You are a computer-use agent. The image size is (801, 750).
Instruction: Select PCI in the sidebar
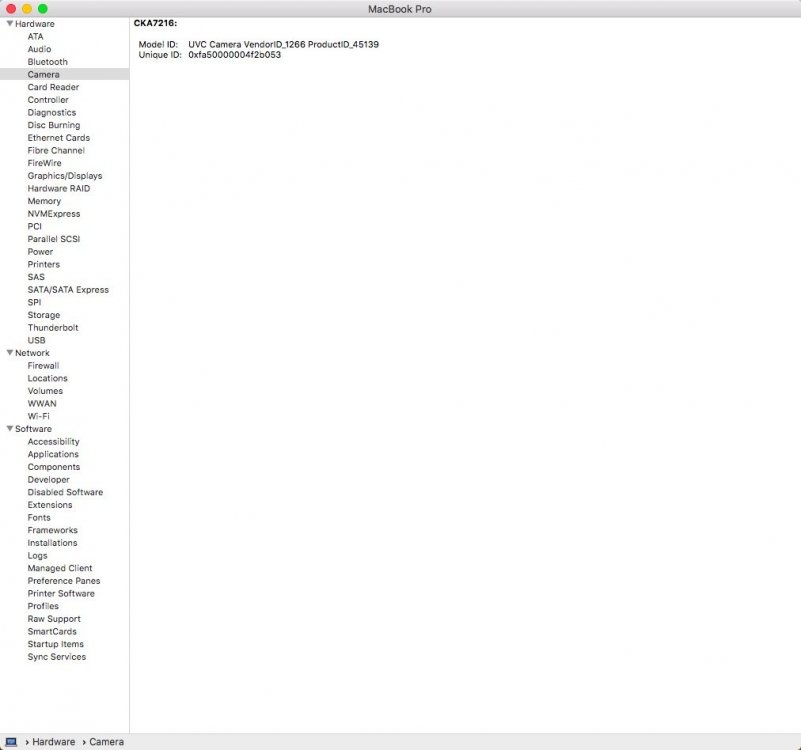pyautogui.click(x=35, y=226)
